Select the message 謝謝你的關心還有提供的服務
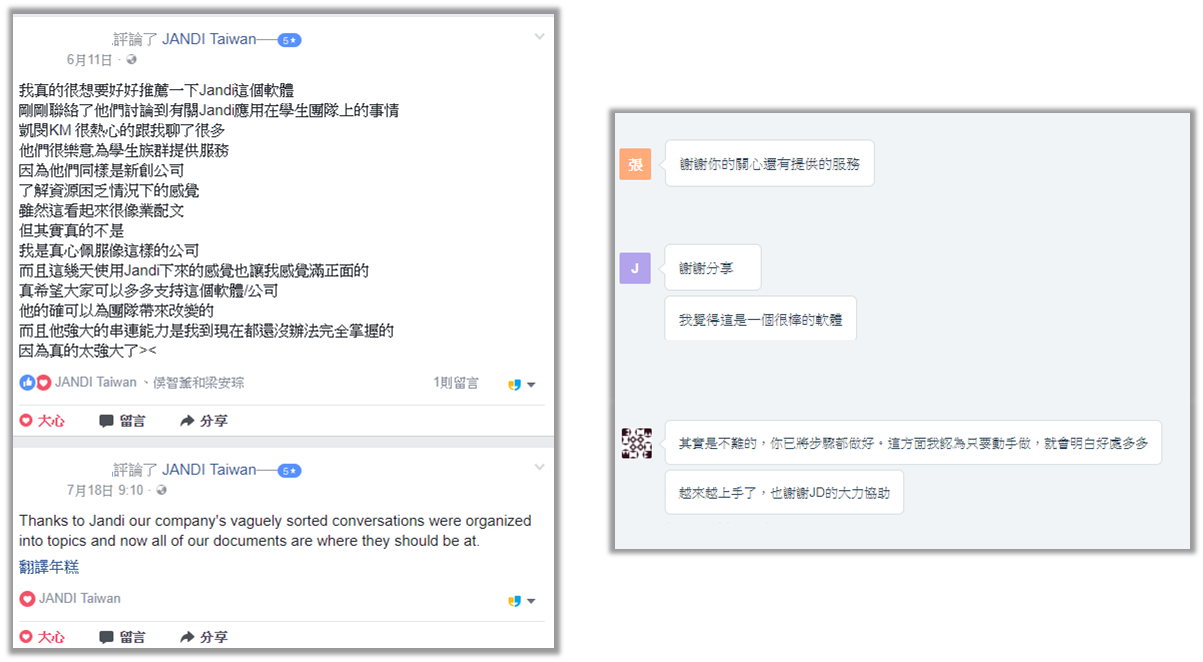Image resolution: width=1203 pixels, height=662 pixels. click(769, 163)
